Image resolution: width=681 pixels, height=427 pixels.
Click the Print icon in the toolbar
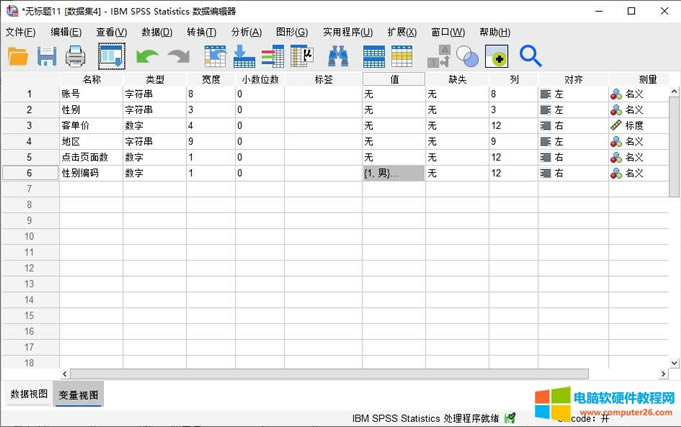76,57
